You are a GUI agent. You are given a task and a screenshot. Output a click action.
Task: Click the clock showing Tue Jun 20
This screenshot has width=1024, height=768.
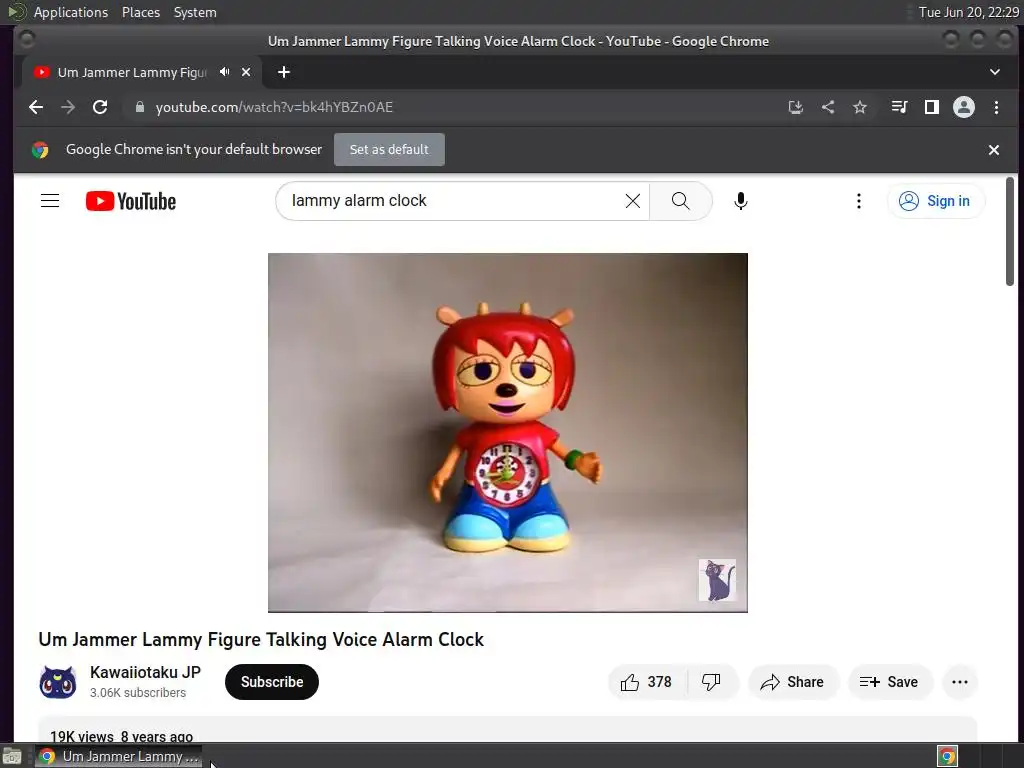point(968,12)
